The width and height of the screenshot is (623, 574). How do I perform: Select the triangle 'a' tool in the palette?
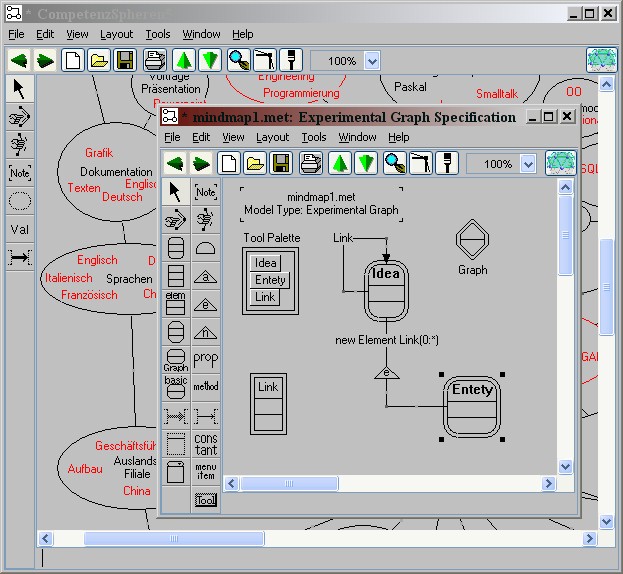point(206,276)
